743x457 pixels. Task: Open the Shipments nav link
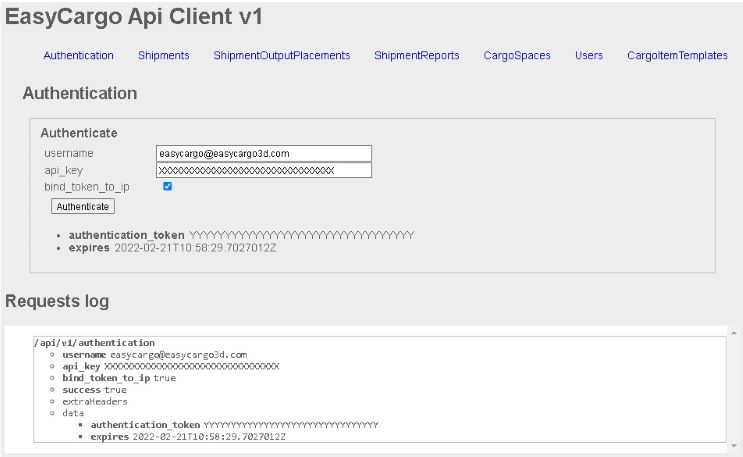[x=163, y=55]
